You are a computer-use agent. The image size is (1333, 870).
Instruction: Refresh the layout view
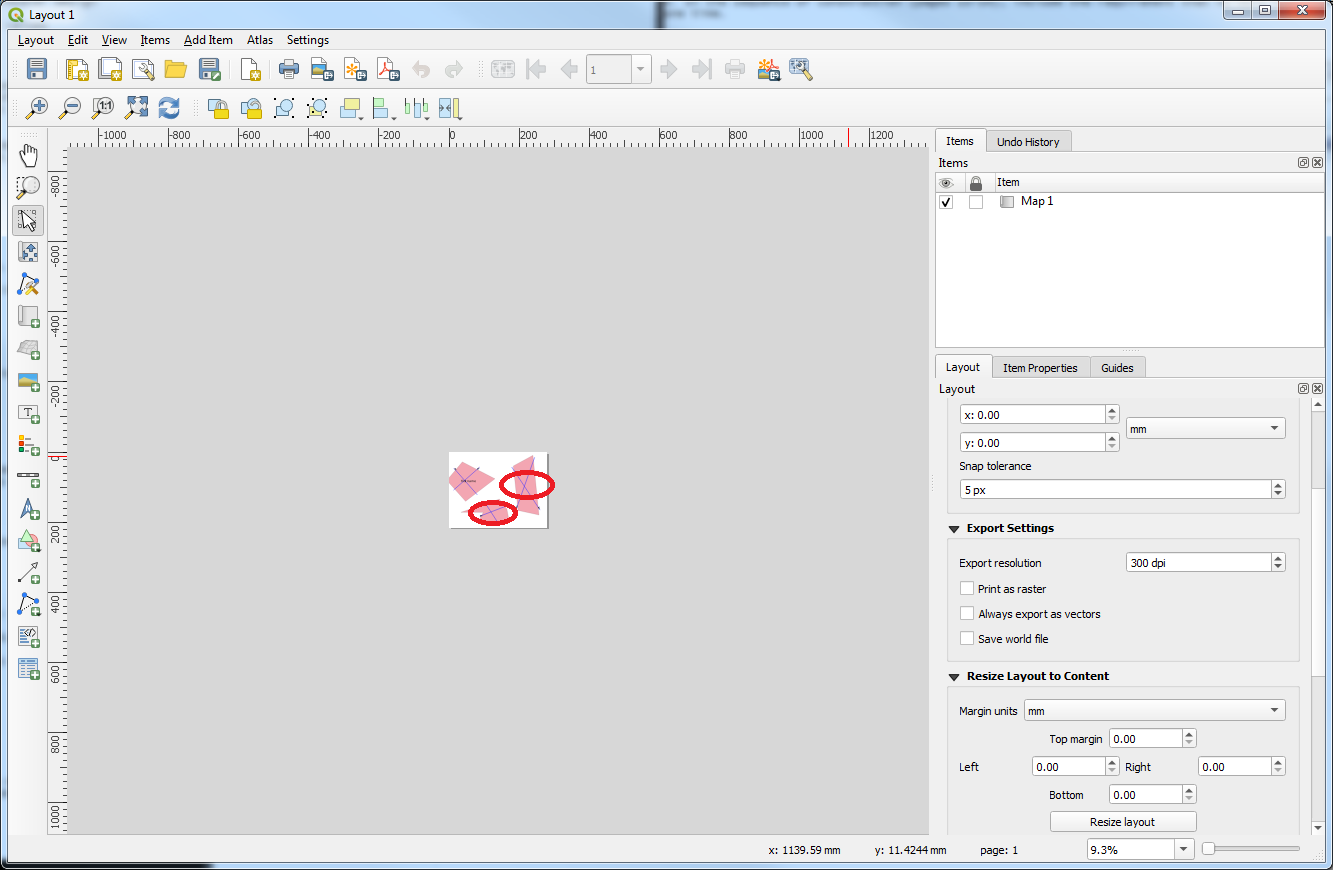tap(169, 107)
